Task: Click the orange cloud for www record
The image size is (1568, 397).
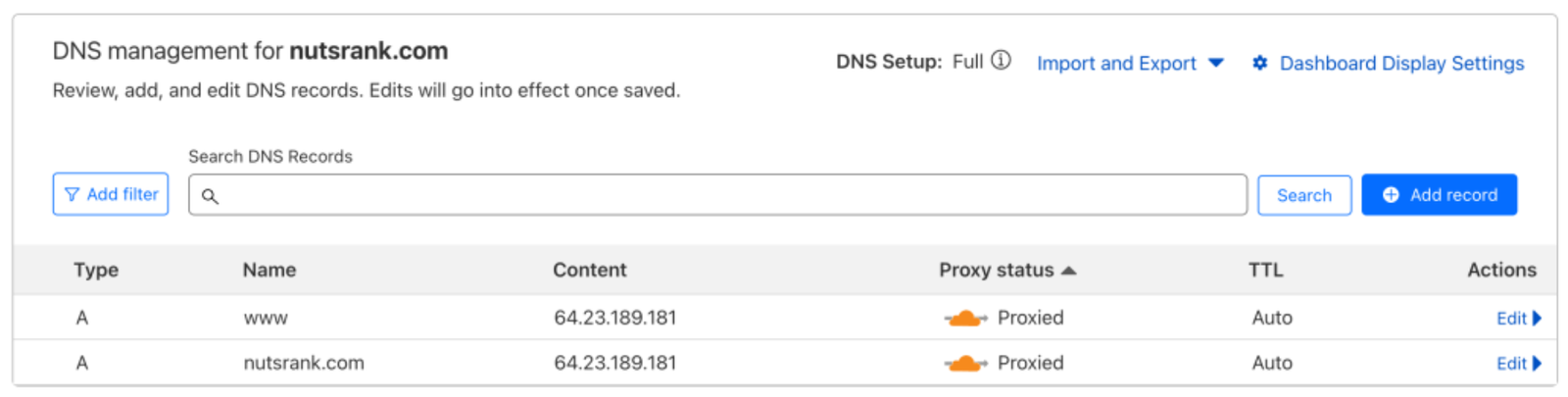Action: 965,318
